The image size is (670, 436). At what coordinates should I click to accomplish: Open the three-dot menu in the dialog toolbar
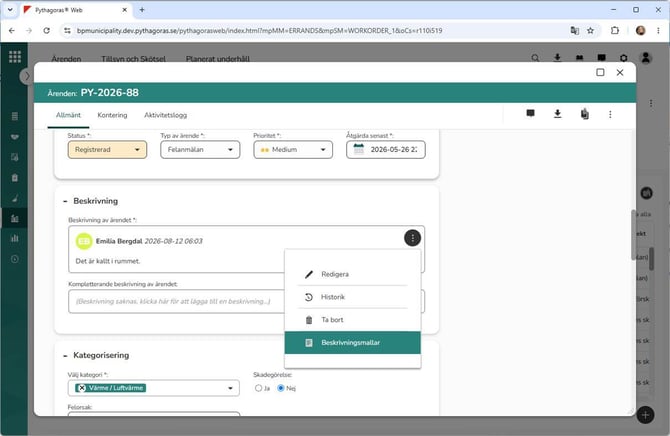tap(610, 115)
